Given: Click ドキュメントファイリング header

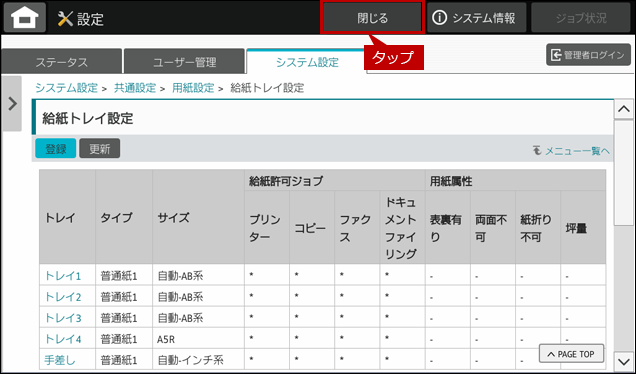Looking at the screenshot, I should [402, 228].
